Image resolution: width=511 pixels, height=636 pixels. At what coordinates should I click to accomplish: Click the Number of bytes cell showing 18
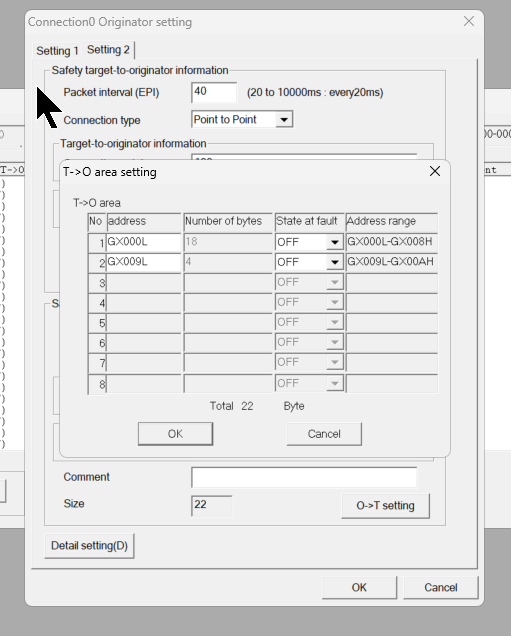(228, 242)
